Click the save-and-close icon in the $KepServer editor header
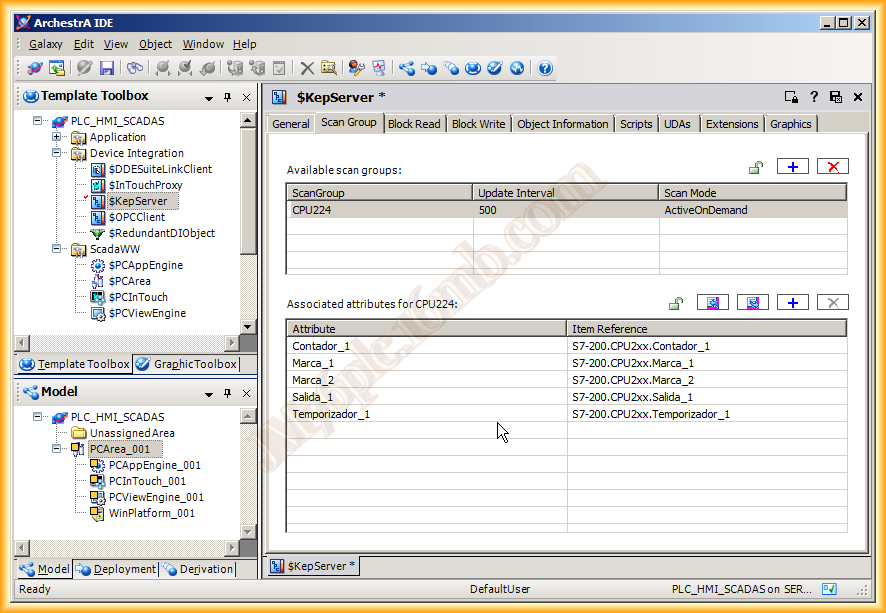886x613 pixels. click(836, 97)
